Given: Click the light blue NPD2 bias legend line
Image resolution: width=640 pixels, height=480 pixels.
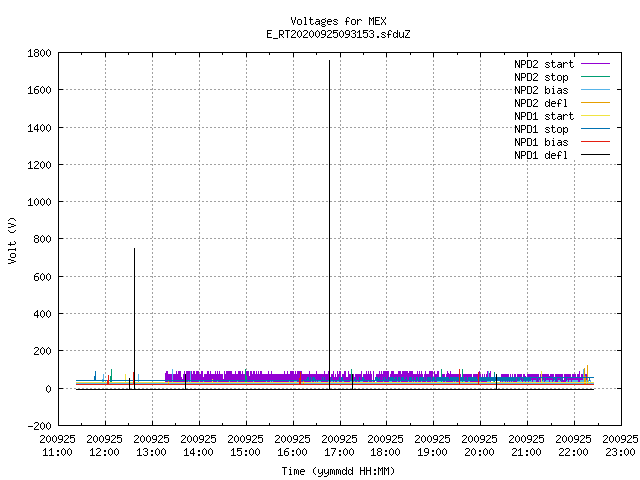Looking at the screenshot, I should pyautogui.click(x=595, y=90).
